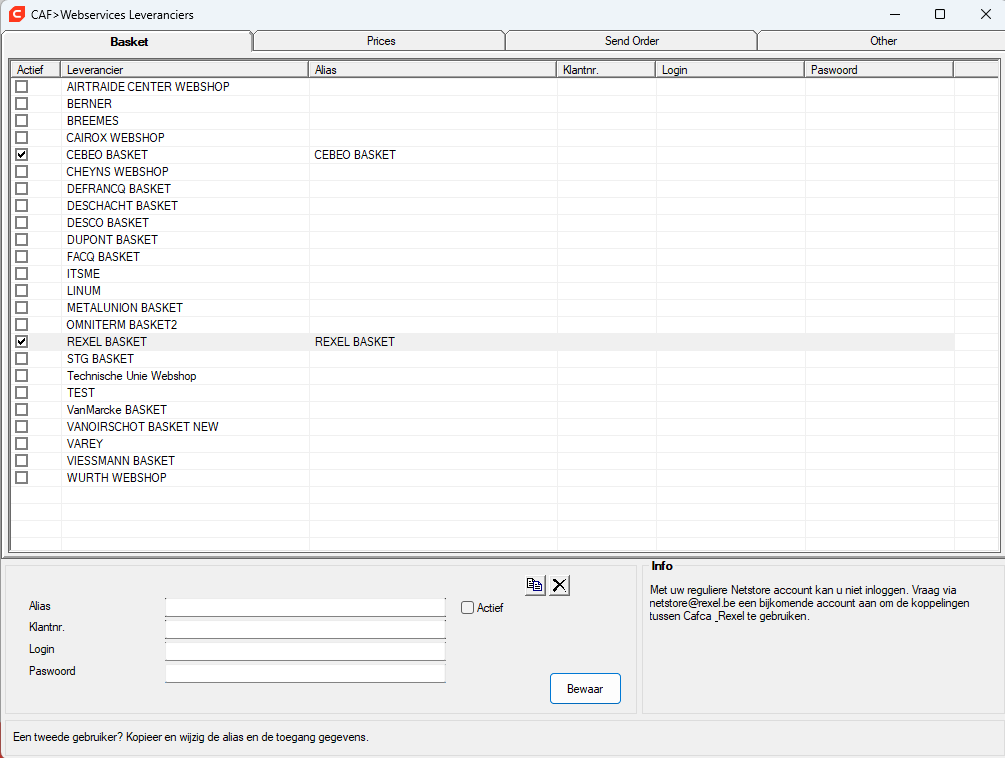
Task: Maximize the Webservices Leveranciers window
Action: click(x=940, y=14)
